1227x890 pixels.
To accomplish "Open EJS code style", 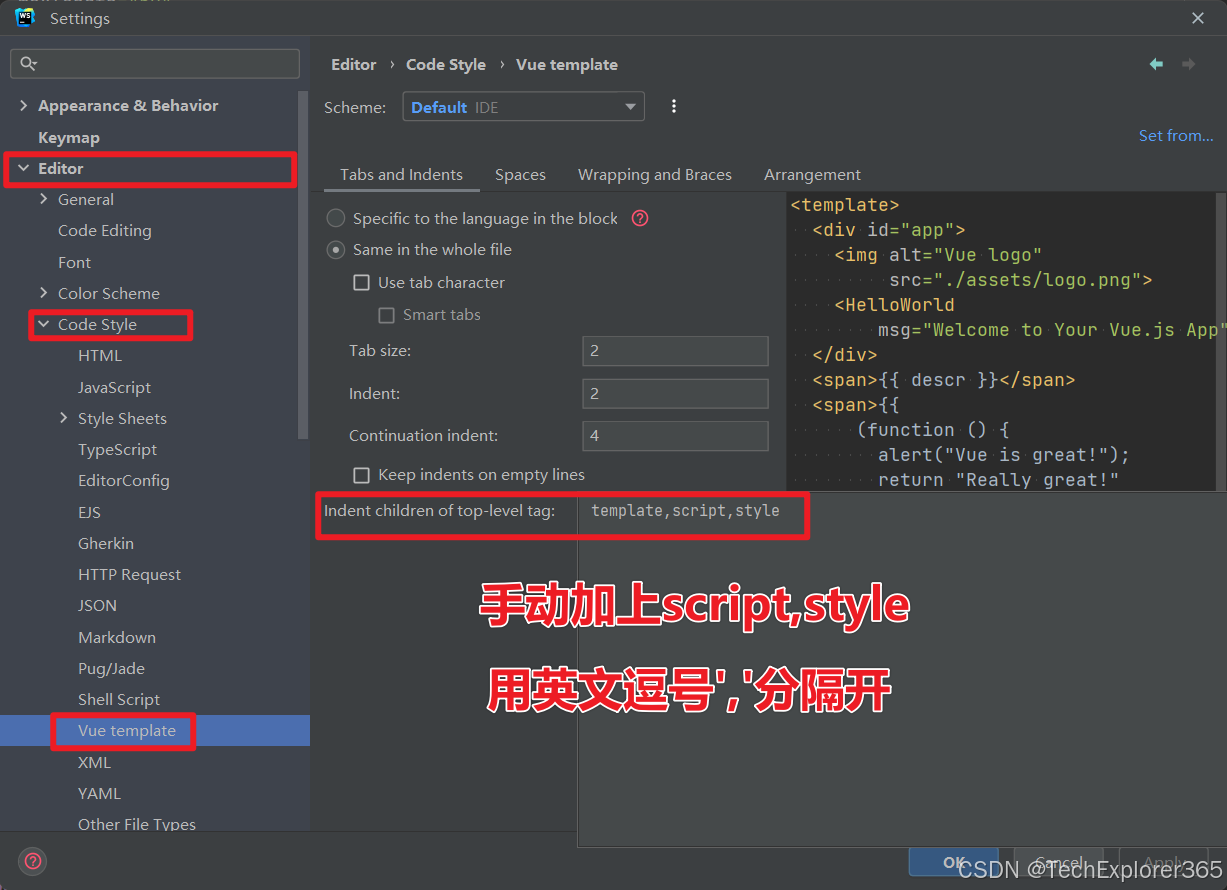I will (x=90, y=512).
